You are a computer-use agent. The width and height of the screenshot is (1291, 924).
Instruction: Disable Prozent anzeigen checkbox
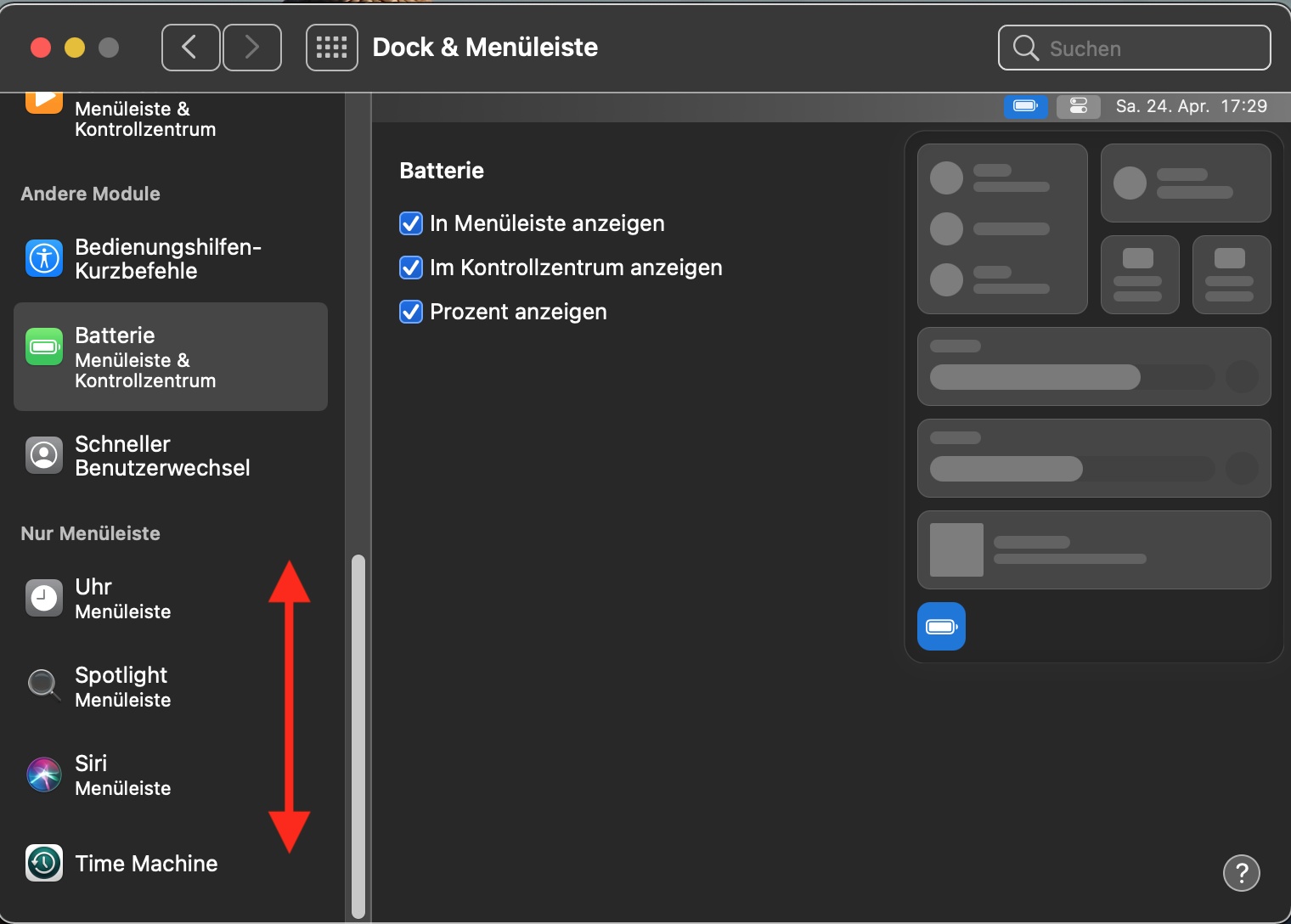tap(411, 312)
